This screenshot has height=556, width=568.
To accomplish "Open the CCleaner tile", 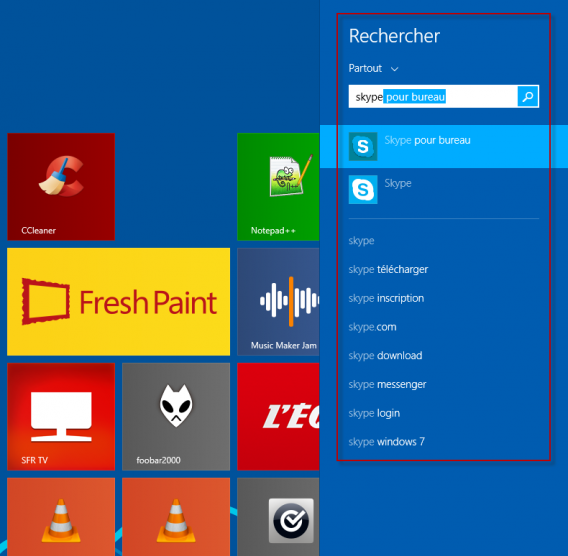I will pos(61,187).
